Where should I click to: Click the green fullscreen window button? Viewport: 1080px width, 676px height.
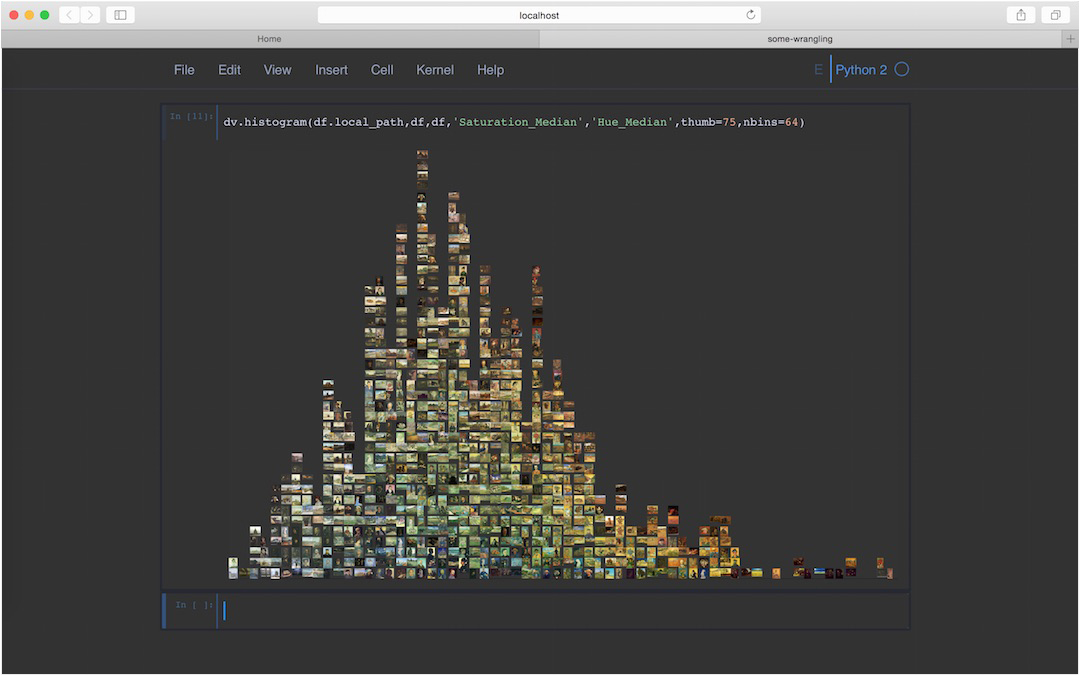click(x=44, y=15)
